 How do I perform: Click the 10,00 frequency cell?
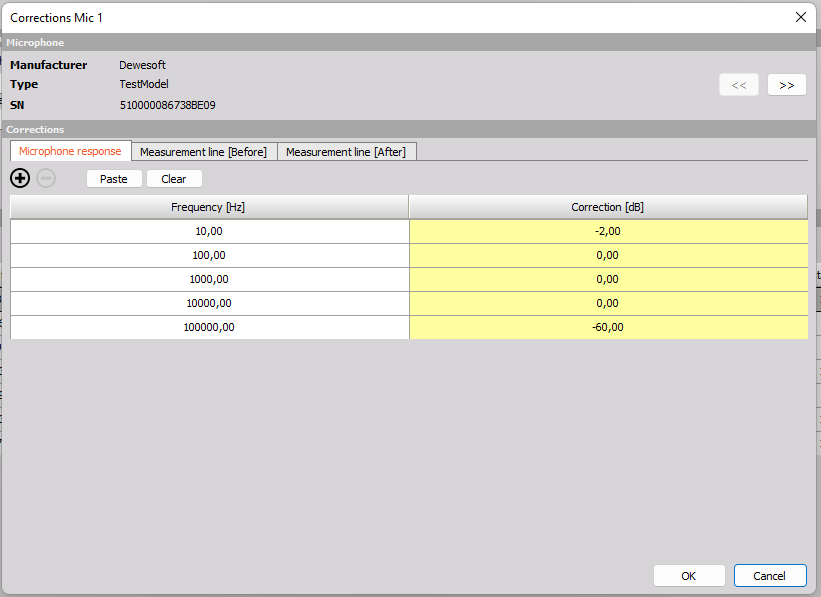(208, 231)
